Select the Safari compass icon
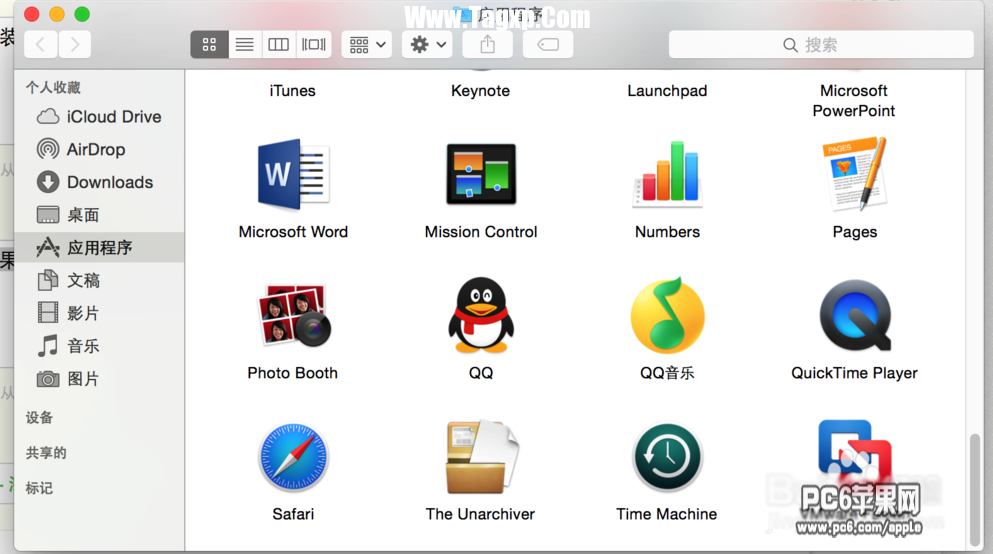The image size is (993, 554). coord(293,457)
